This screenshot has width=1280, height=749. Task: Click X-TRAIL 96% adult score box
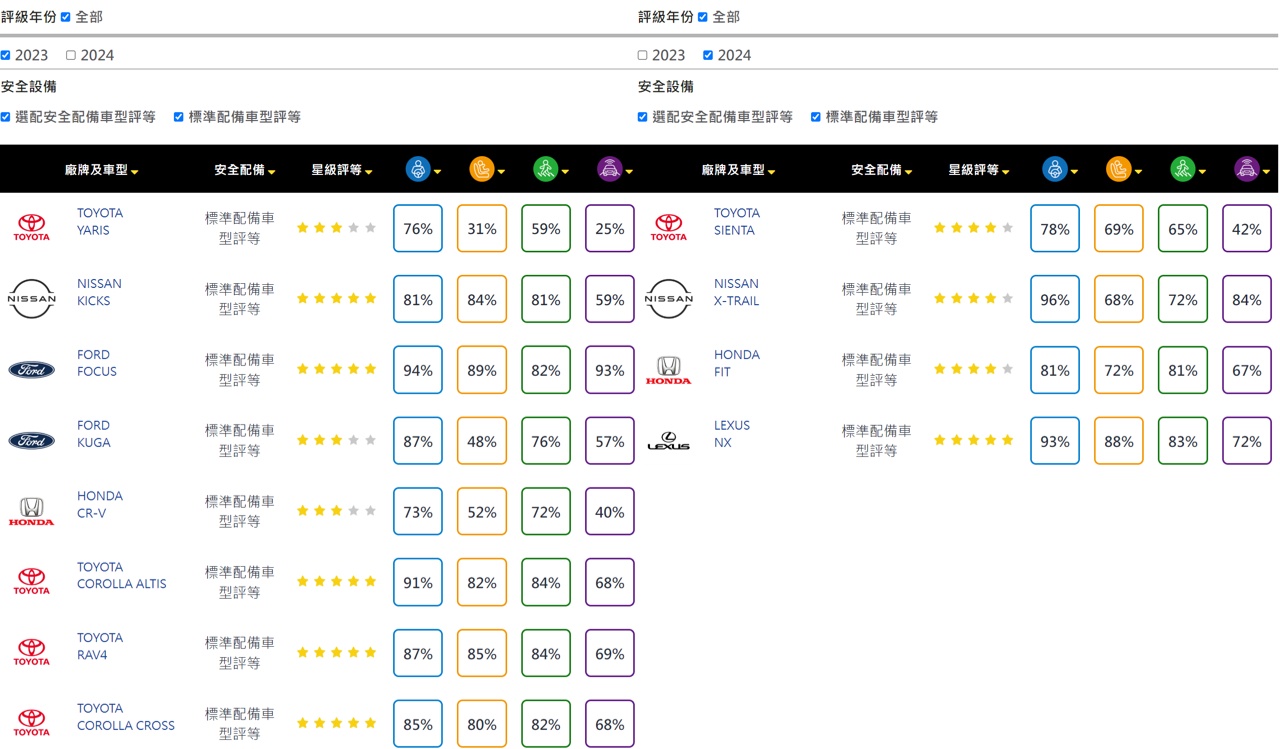[1055, 299]
